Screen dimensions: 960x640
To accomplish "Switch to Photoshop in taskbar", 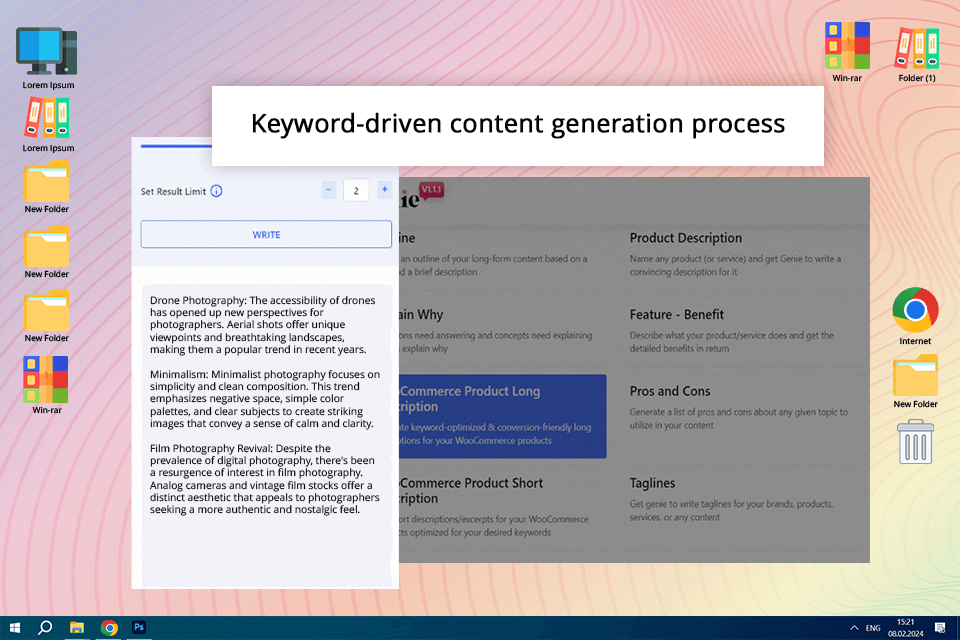I will click(x=139, y=628).
